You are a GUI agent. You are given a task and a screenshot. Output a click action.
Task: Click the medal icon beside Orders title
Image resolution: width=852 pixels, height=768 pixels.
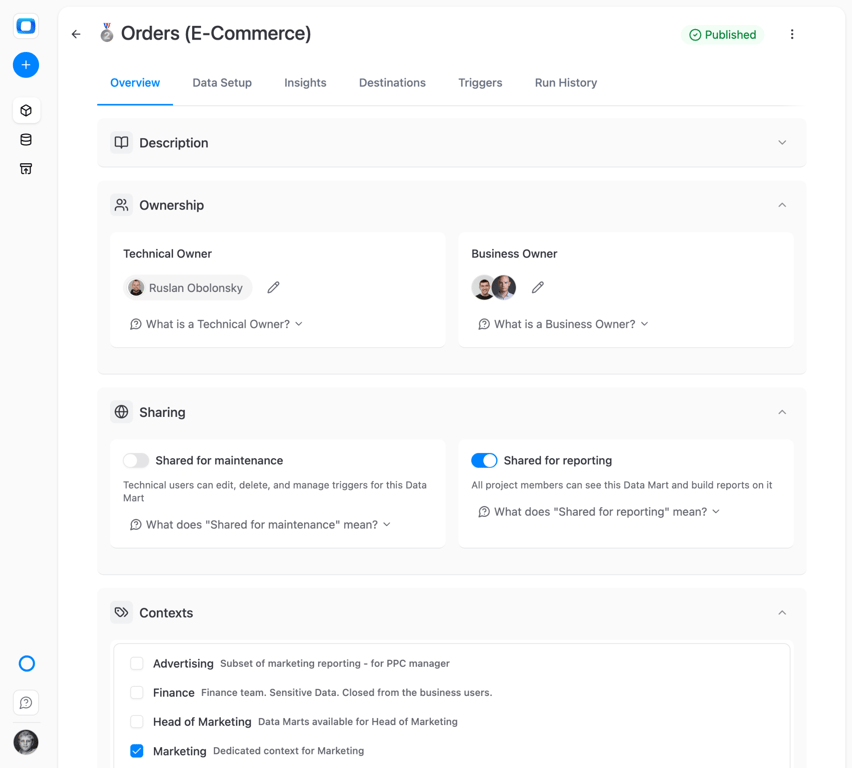tap(107, 33)
